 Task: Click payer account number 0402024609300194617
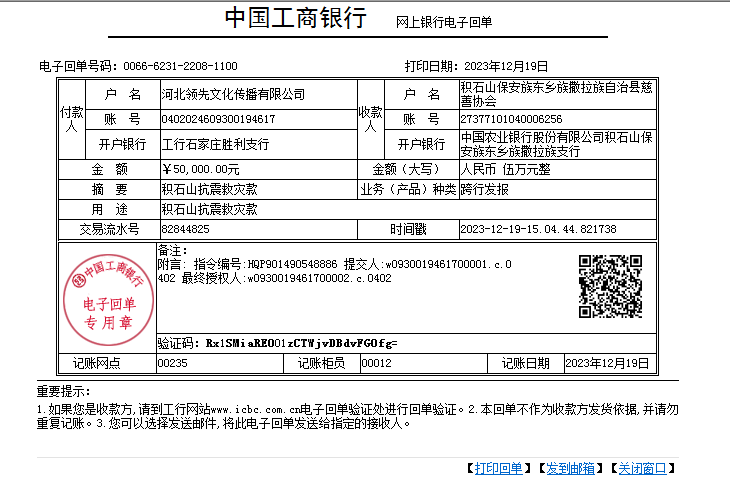(218, 119)
